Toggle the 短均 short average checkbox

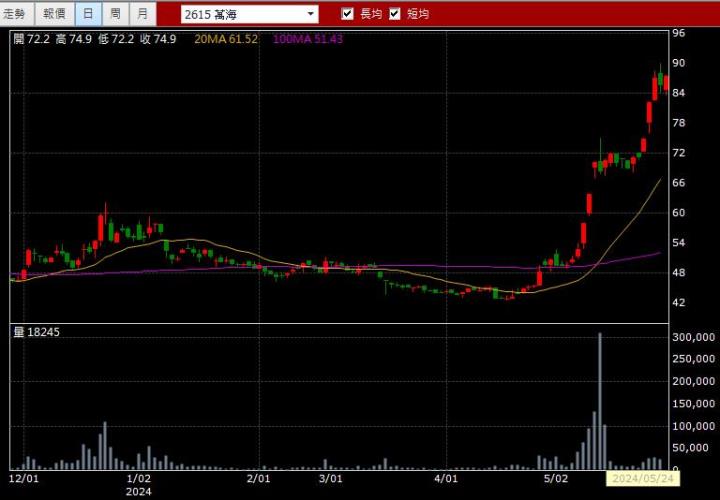tap(394, 14)
